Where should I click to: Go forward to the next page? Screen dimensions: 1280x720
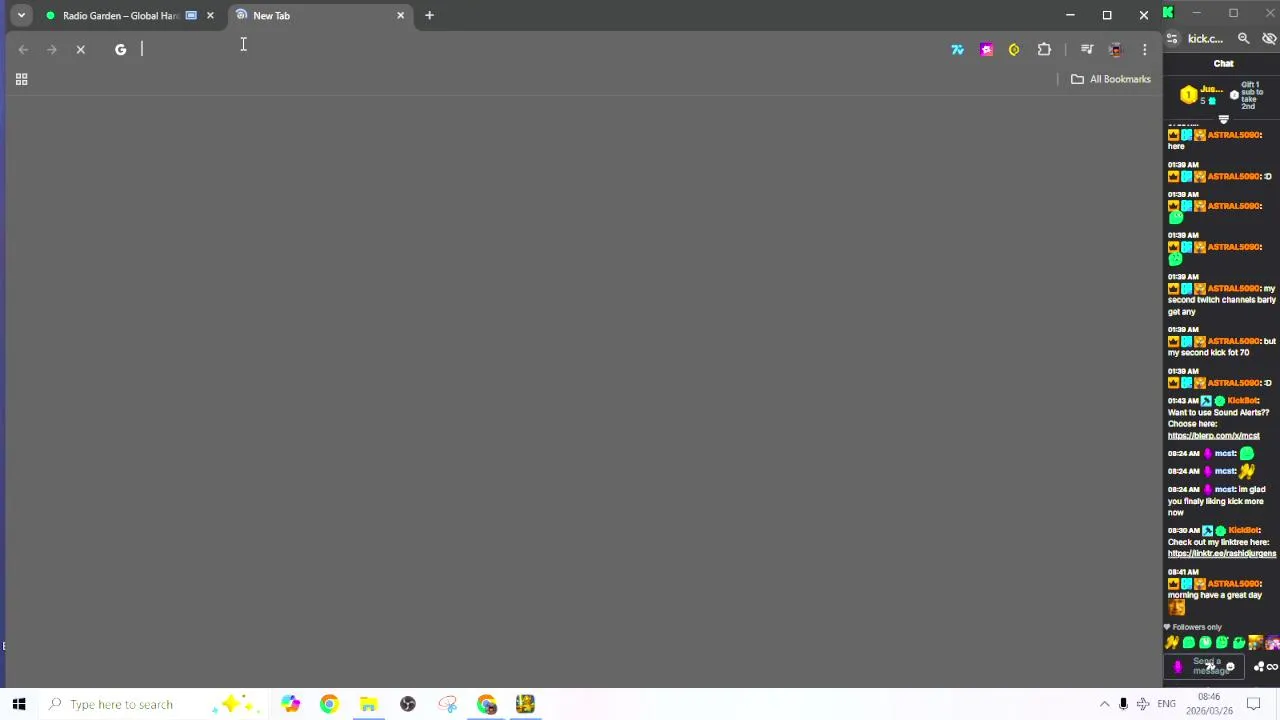coord(52,49)
